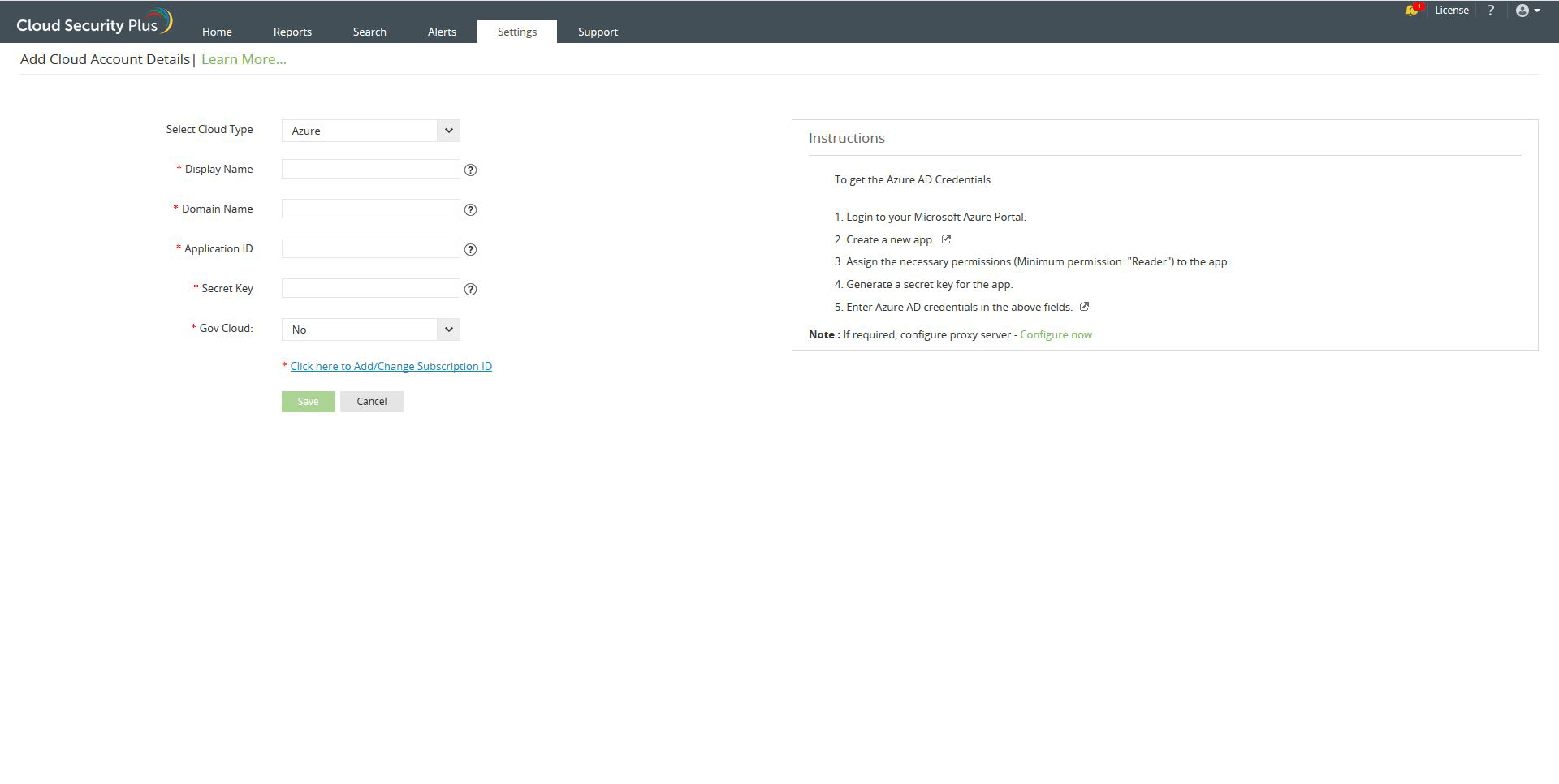
Task: Switch to the Reports tab
Action: coord(292,32)
